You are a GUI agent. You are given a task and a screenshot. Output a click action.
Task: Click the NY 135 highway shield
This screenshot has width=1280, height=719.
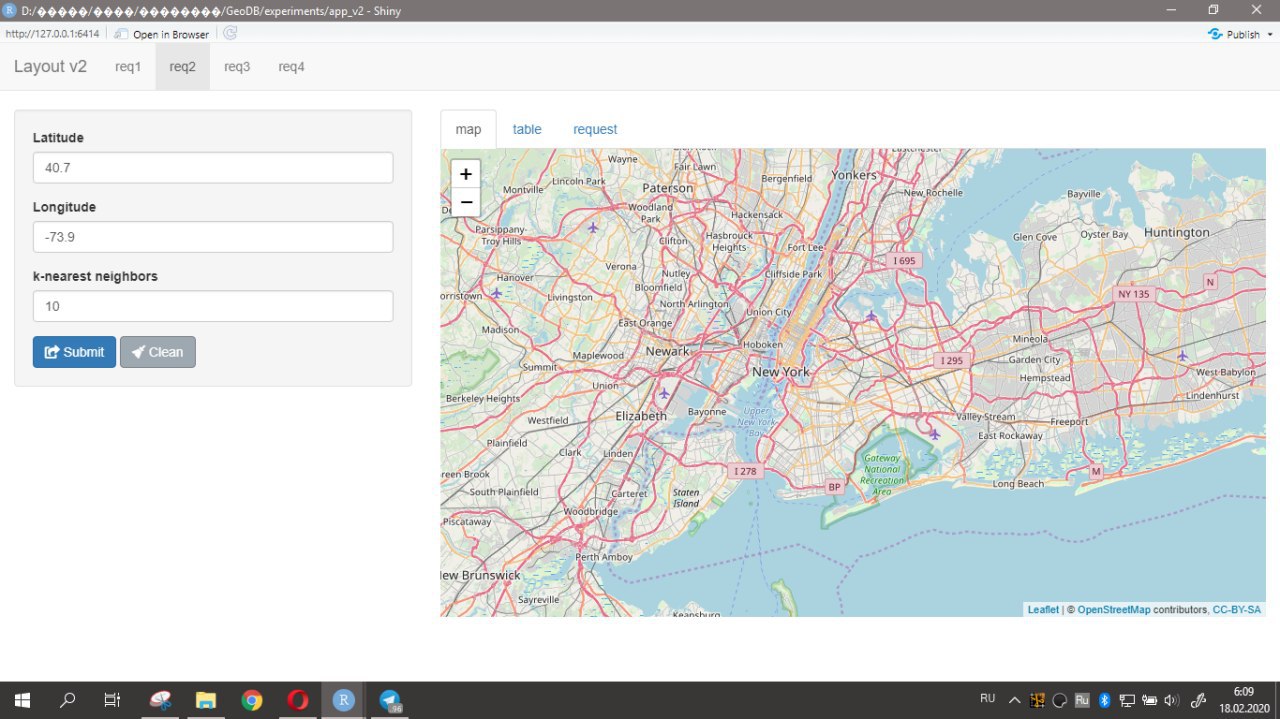pyautogui.click(x=1134, y=294)
